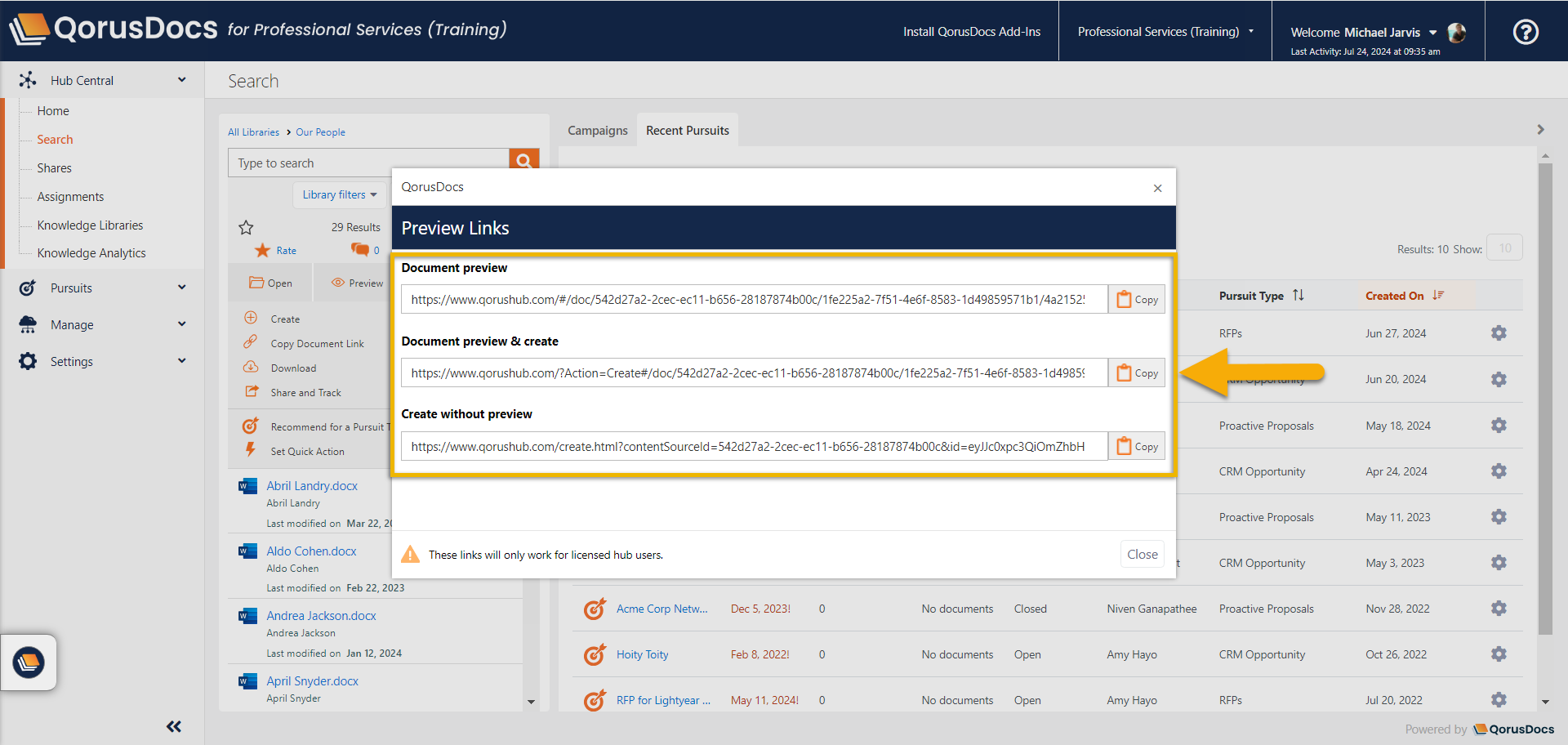Open gear menu for Apr 24, 2024 row
The width and height of the screenshot is (1568, 745).
[x=1499, y=471]
